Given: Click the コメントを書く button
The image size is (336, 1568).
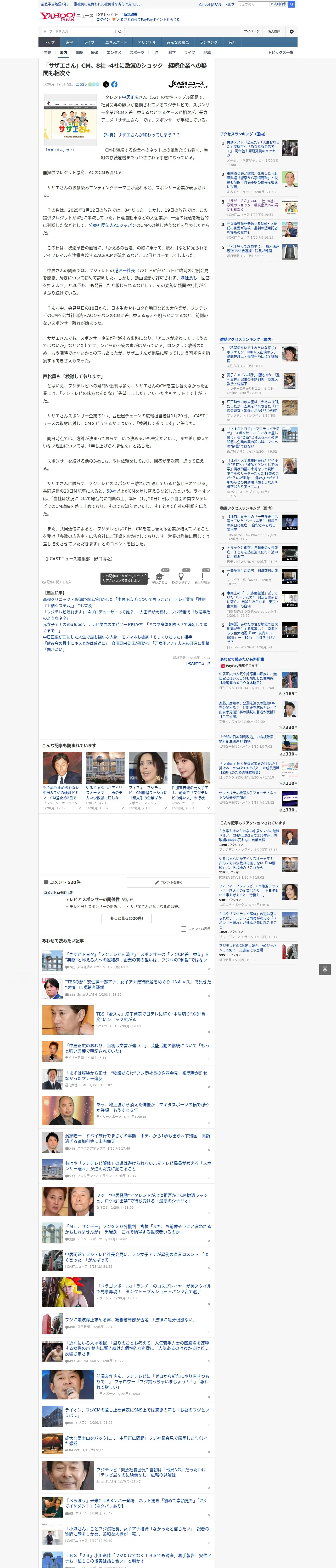Looking at the screenshot, I should pos(168,882).
